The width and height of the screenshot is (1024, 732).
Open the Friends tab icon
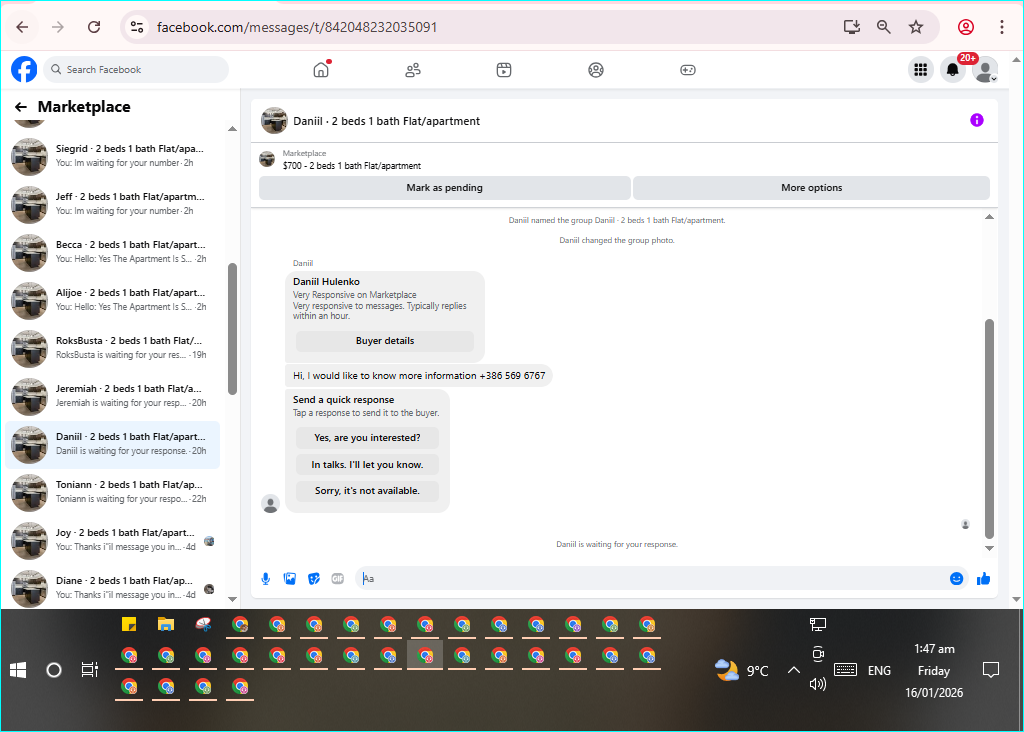pyautogui.click(x=413, y=70)
